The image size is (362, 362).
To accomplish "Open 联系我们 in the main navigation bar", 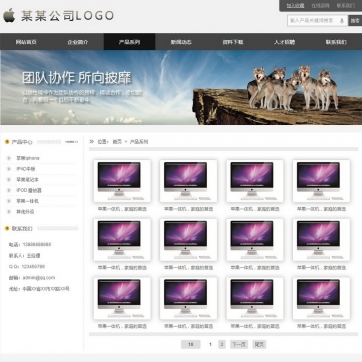I will [336, 42].
